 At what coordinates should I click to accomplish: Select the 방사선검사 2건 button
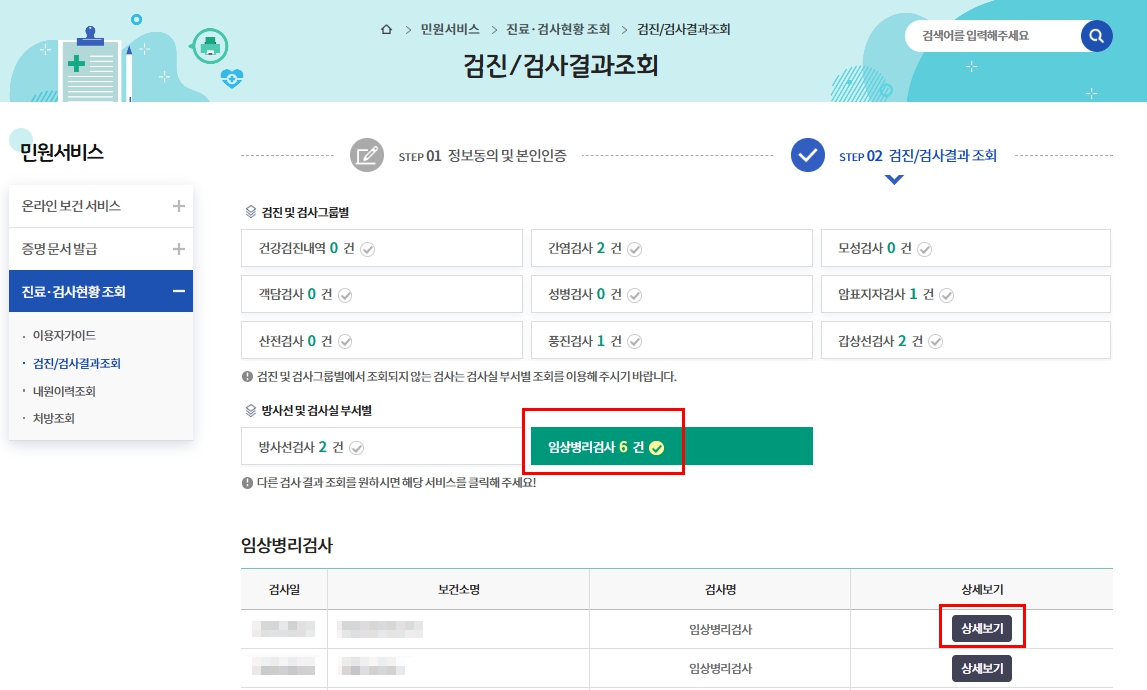[x=382, y=446]
